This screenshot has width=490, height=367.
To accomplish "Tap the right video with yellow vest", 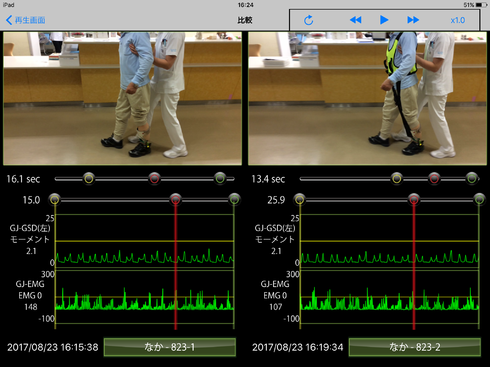I will coord(367,98).
